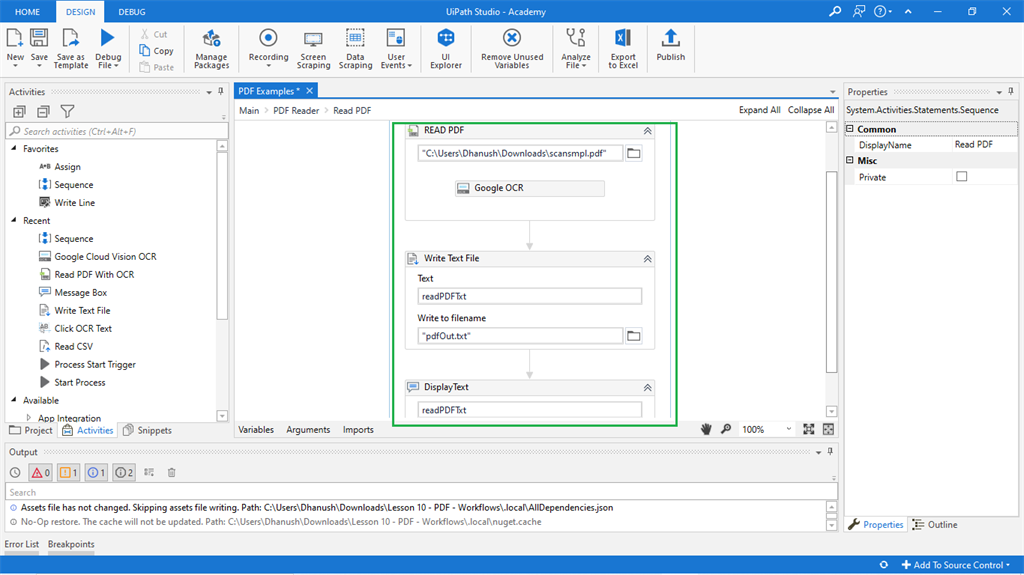Collapse Common property section

tap(850, 129)
